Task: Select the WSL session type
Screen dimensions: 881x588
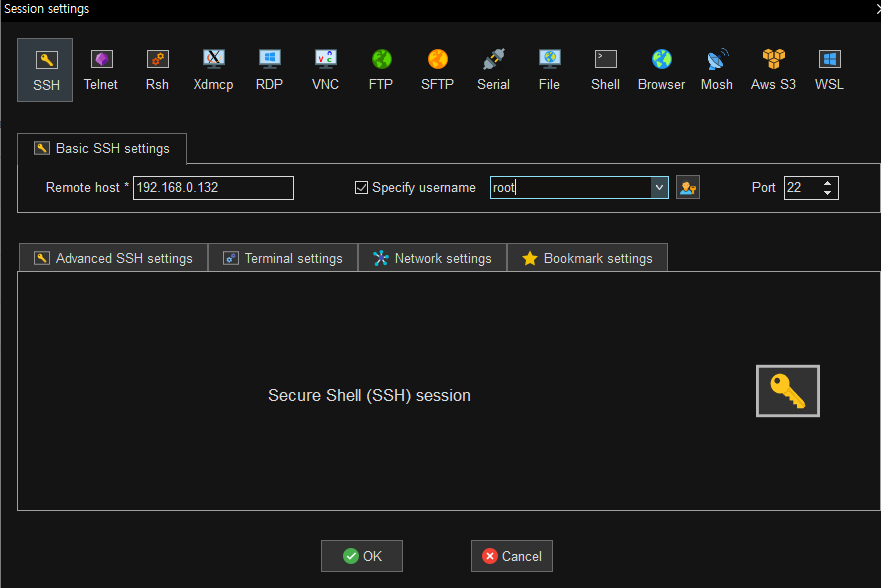Action: coord(829,70)
